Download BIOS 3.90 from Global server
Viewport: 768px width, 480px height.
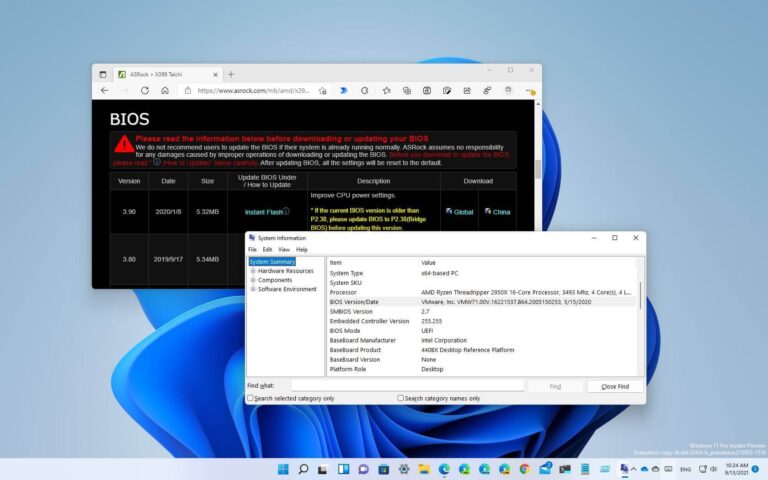(459, 212)
